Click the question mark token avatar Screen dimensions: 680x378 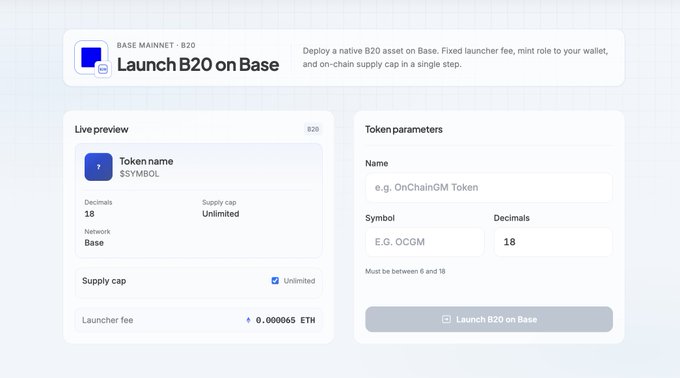point(98,167)
